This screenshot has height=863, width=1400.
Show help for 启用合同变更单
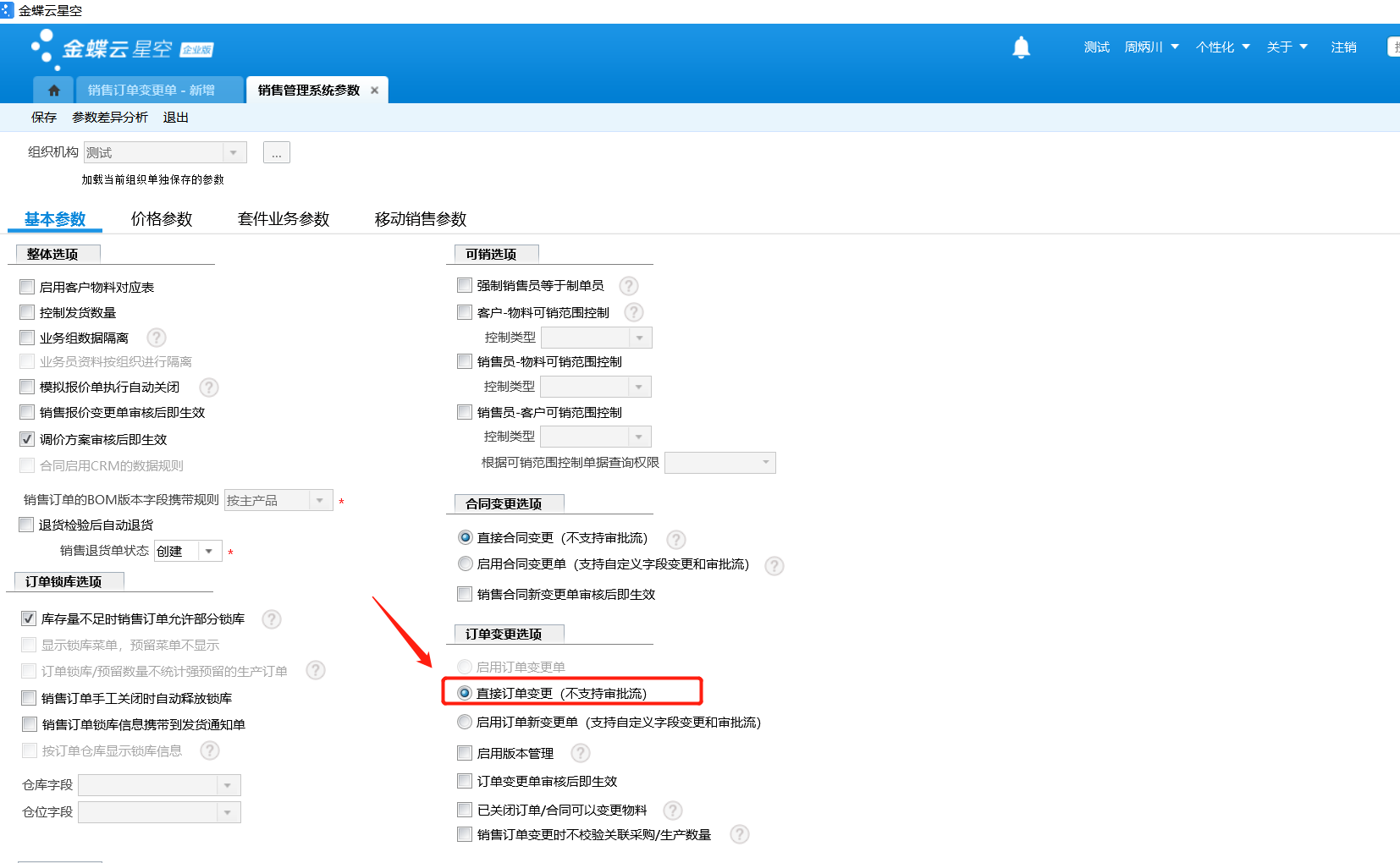click(774, 565)
